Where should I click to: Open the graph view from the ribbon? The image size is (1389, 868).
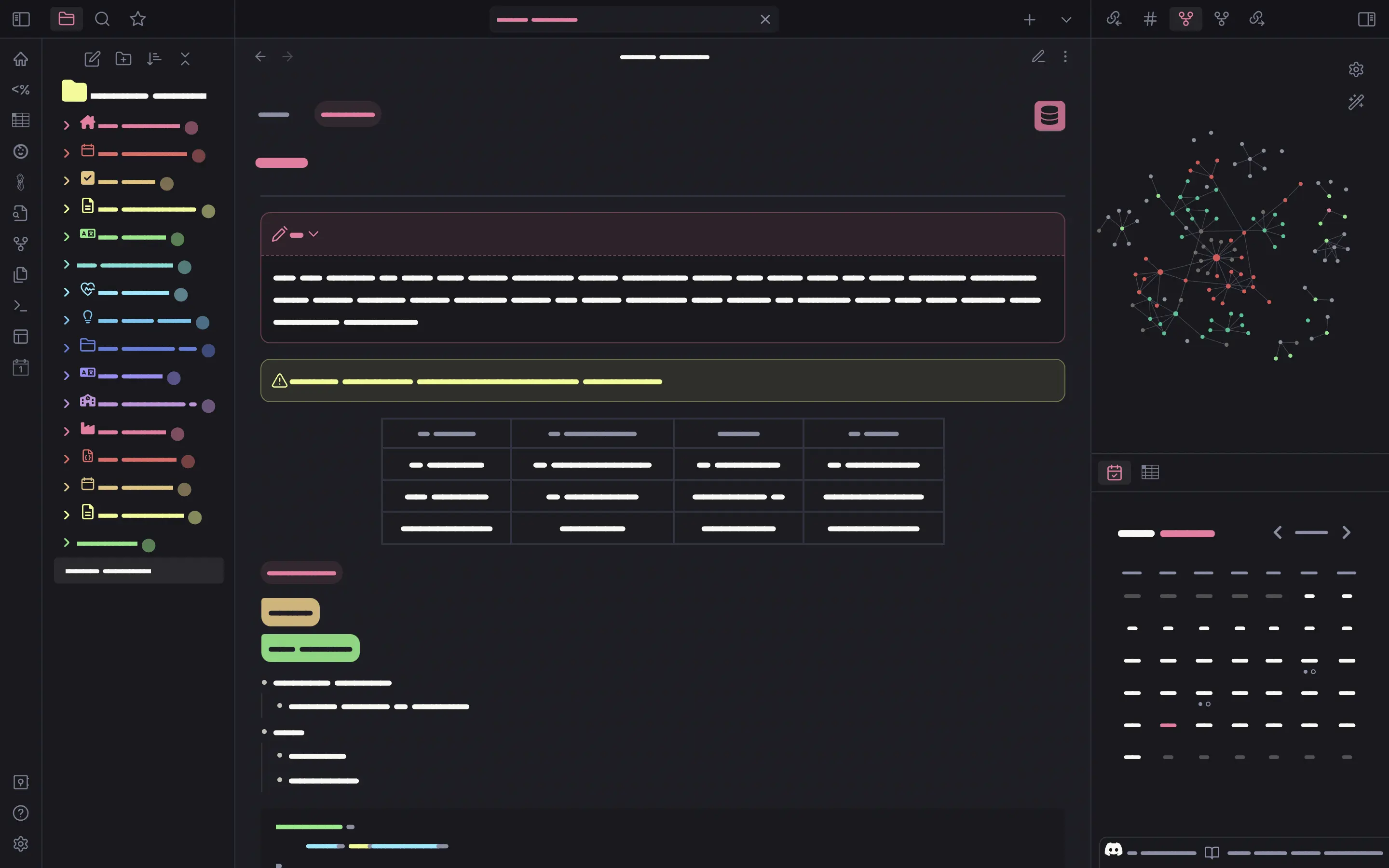[x=21, y=244]
